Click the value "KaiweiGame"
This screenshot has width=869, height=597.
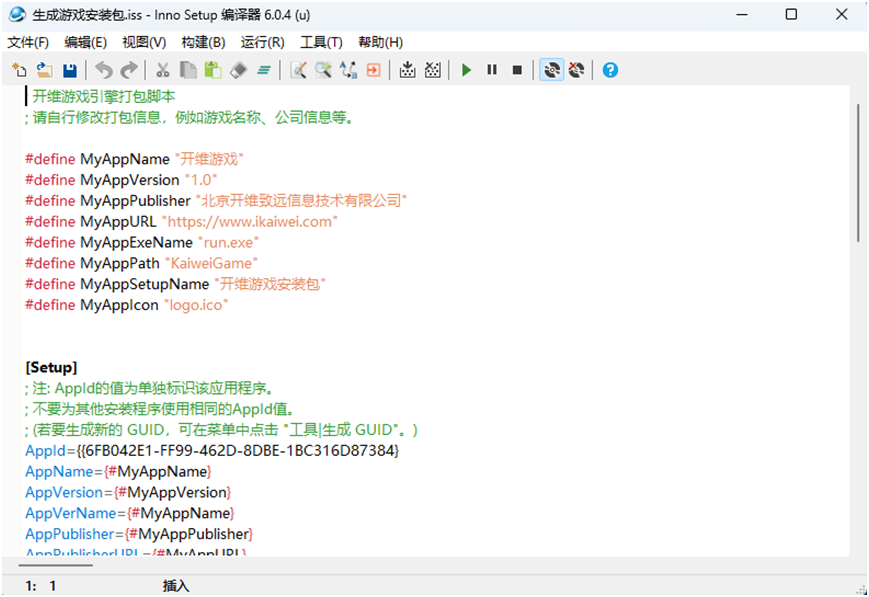pos(211,263)
